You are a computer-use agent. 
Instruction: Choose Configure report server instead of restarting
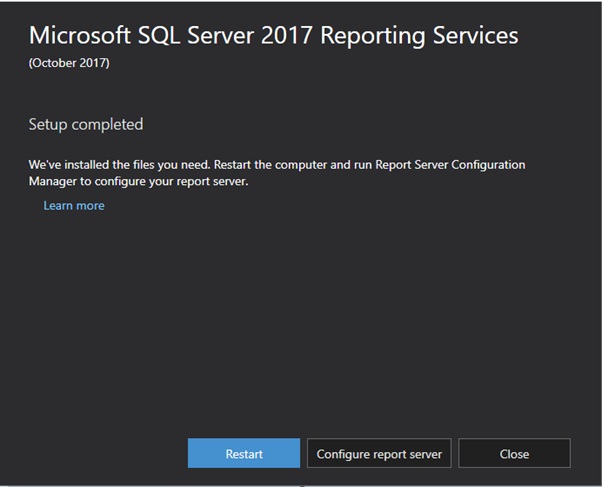[x=379, y=453]
